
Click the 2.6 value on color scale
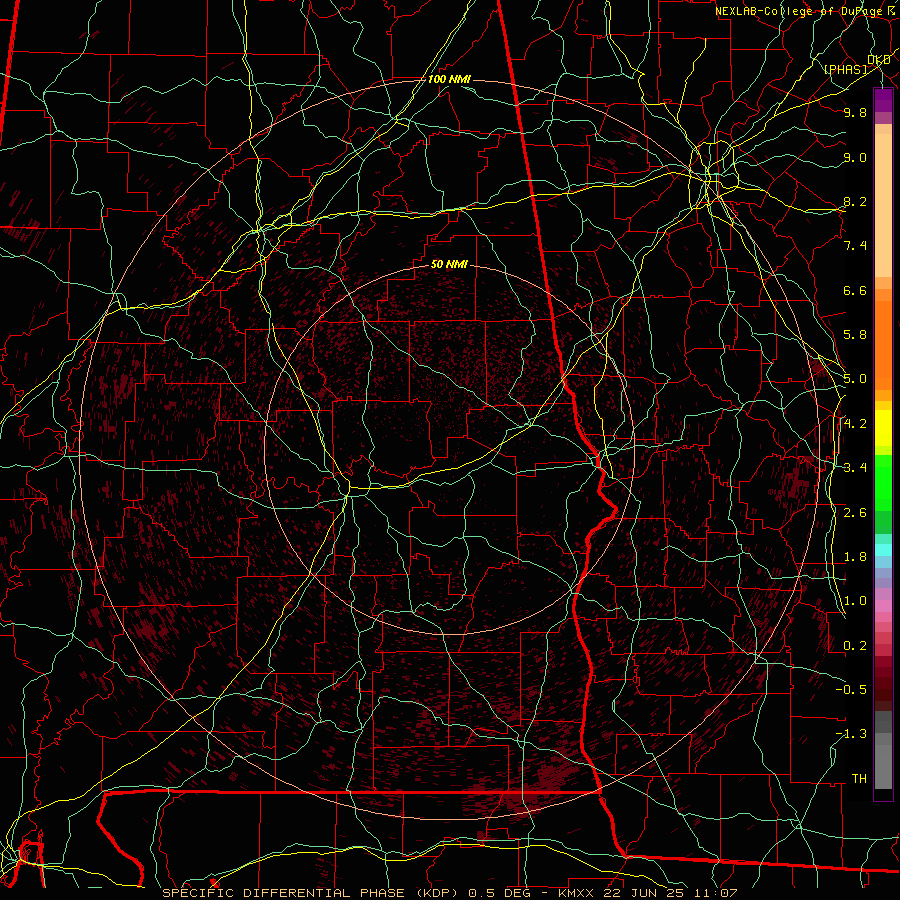pos(855,513)
